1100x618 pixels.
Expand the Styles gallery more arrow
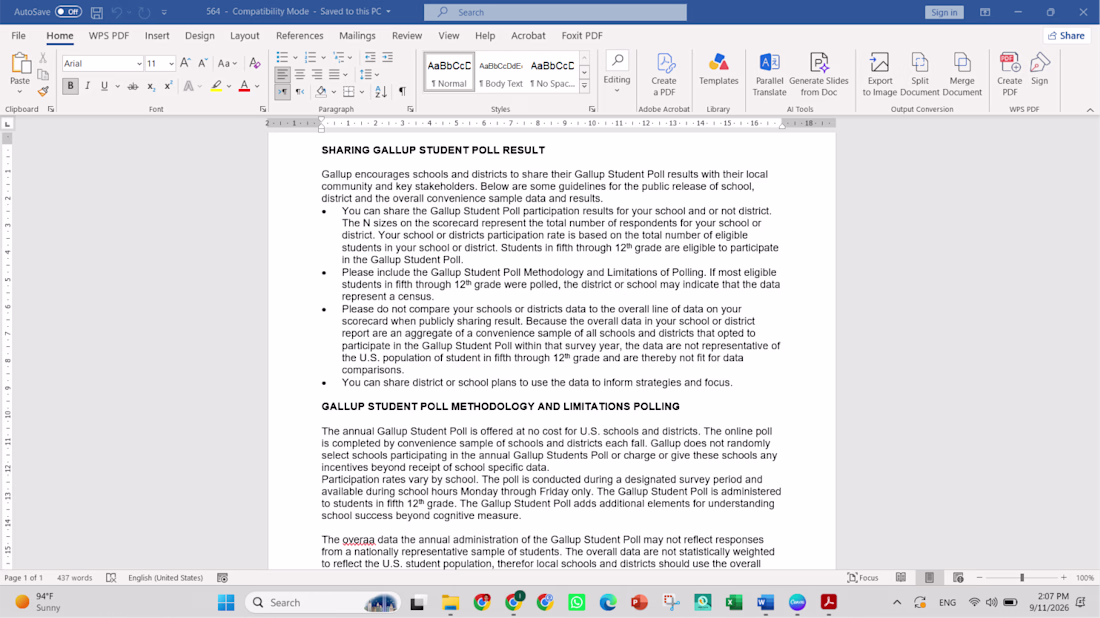[x=584, y=86]
